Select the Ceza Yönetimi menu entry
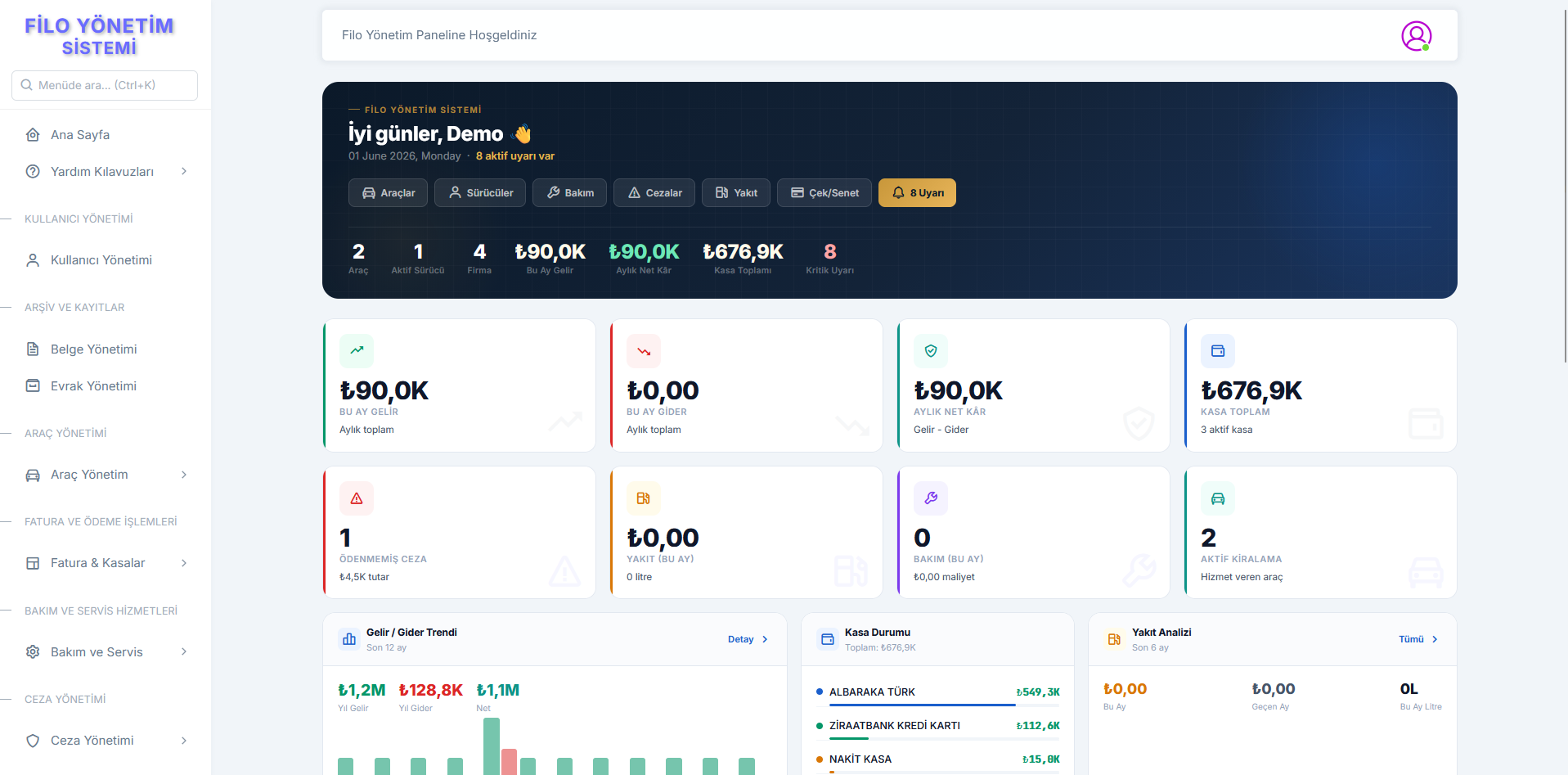The height and width of the screenshot is (775, 1568). [x=106, y=741]
